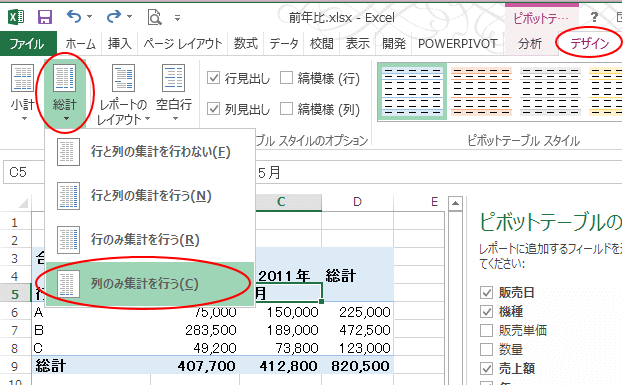
Task: Select row 9 header
Action: click(x=15, y=366)
